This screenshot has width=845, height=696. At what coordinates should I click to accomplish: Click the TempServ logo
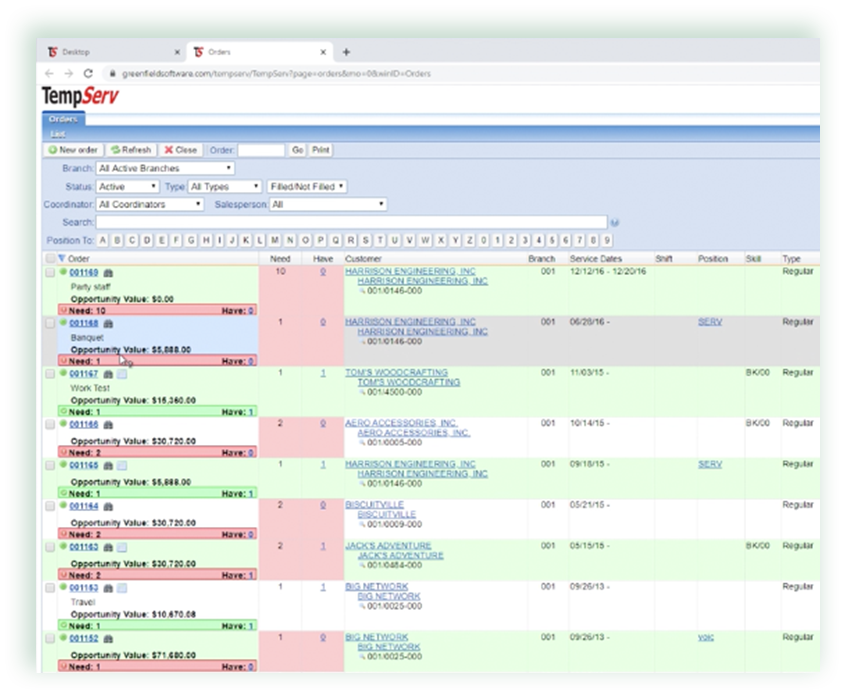point(80,96)
